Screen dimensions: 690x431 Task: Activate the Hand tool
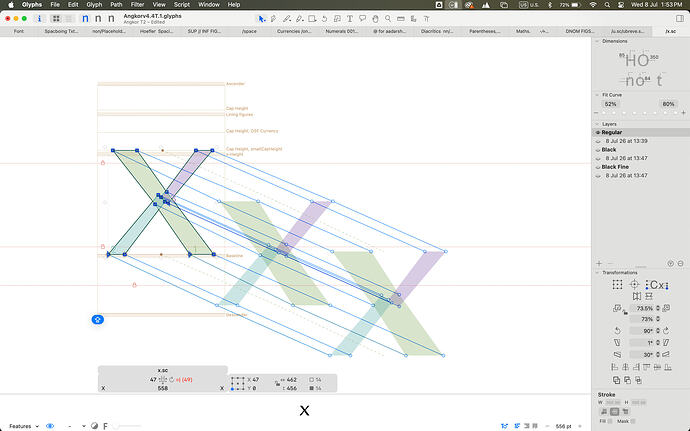pos(375,19)
